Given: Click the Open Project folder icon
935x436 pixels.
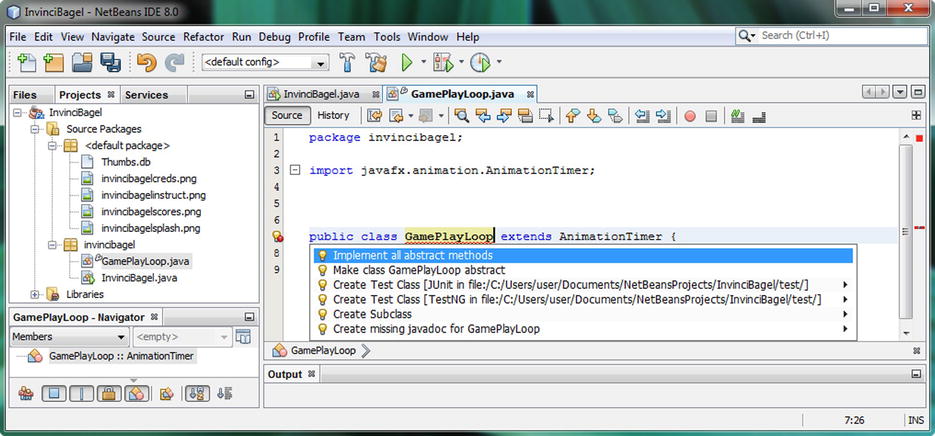Looking at the screenshot, I should tap(82, 62).
